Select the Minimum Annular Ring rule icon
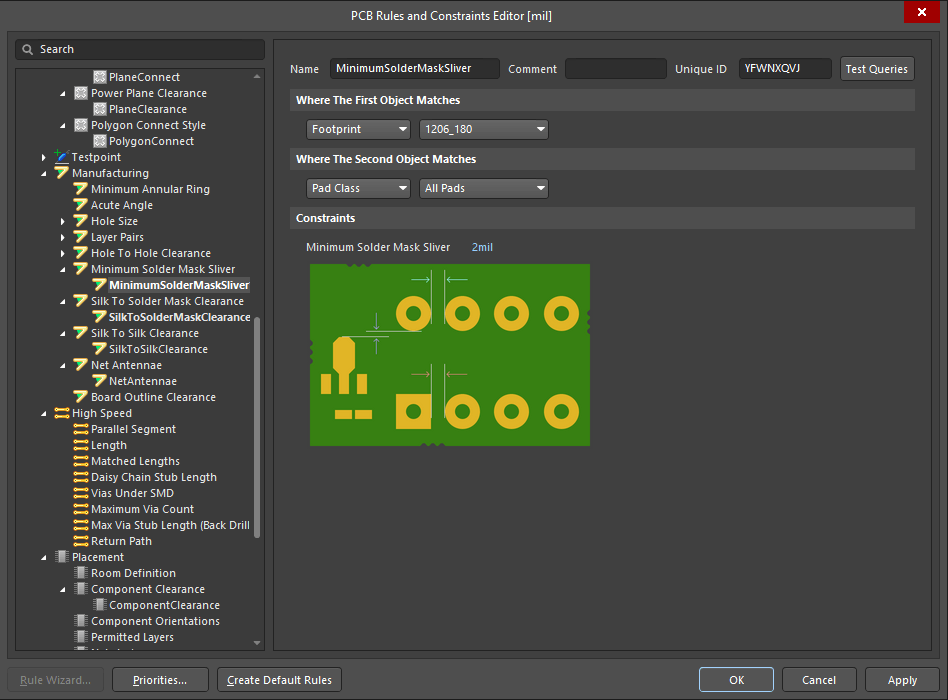The height and width of the screenshot is (700, 948). click(x=81, y=189)
